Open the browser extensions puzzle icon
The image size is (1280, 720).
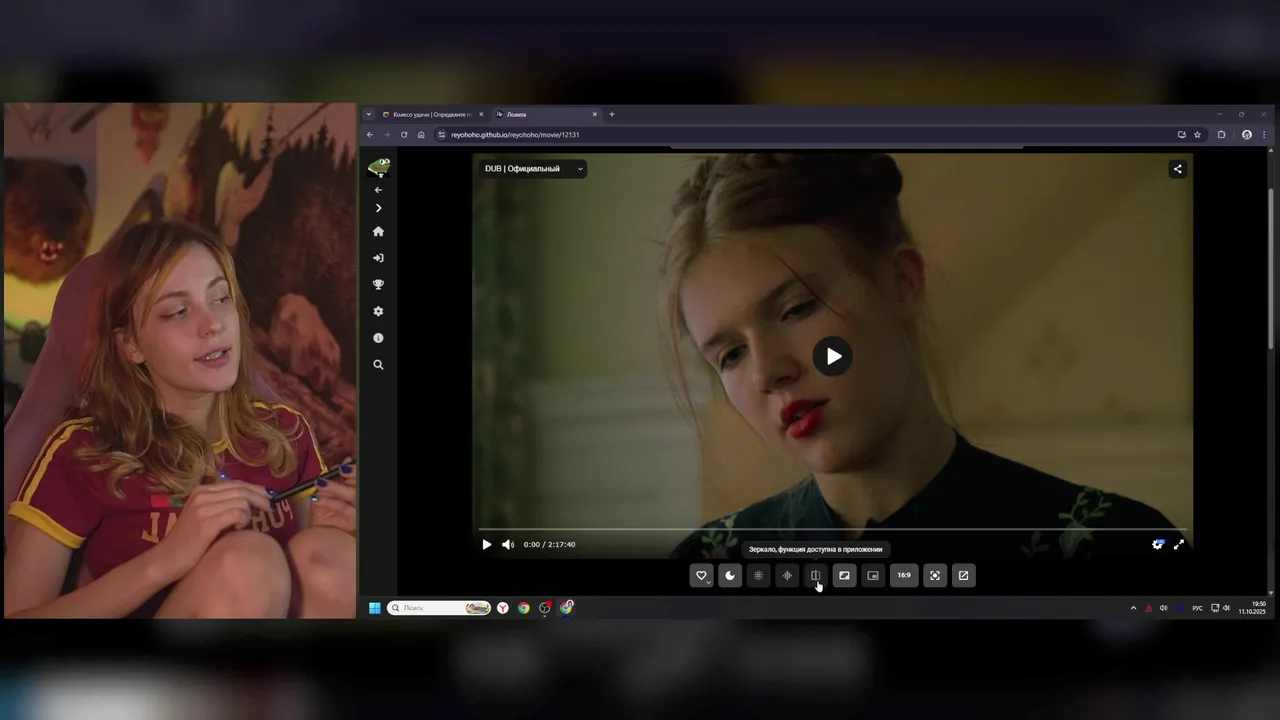[1221, 134]
